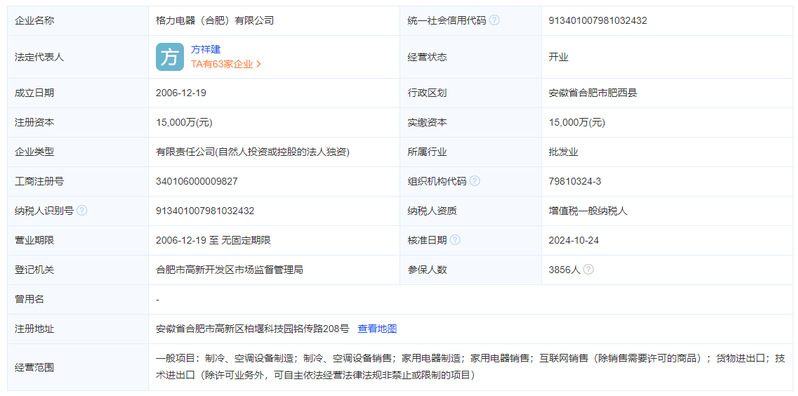
Task: Open 方祥建 legal representative profile
Action: click(206, 50)
